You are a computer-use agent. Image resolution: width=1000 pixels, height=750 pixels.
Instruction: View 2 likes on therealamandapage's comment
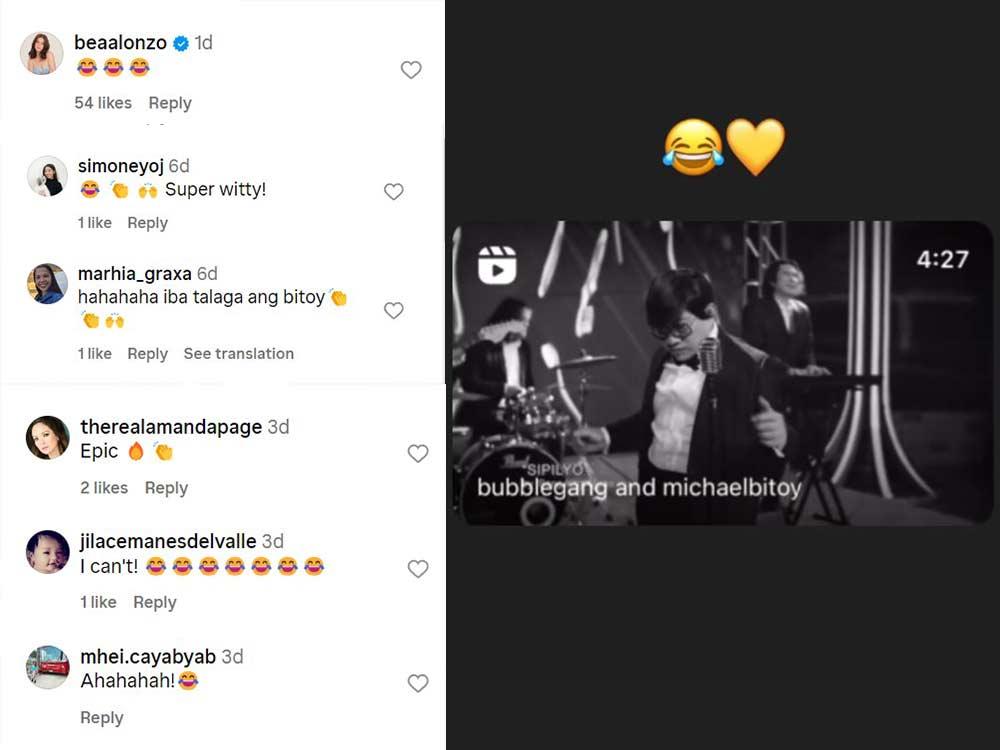(x=104, y=488)
